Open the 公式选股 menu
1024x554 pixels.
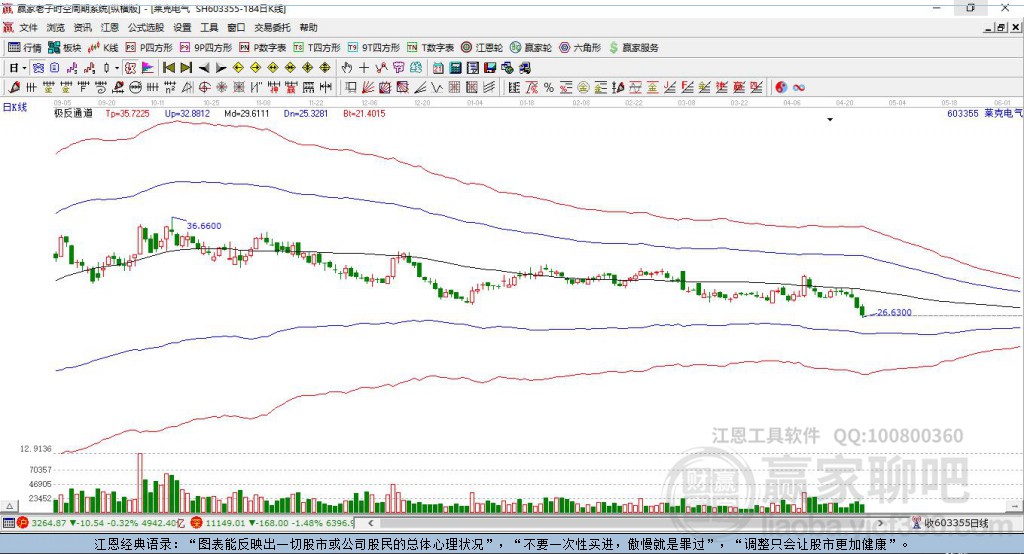pos(146,27)
